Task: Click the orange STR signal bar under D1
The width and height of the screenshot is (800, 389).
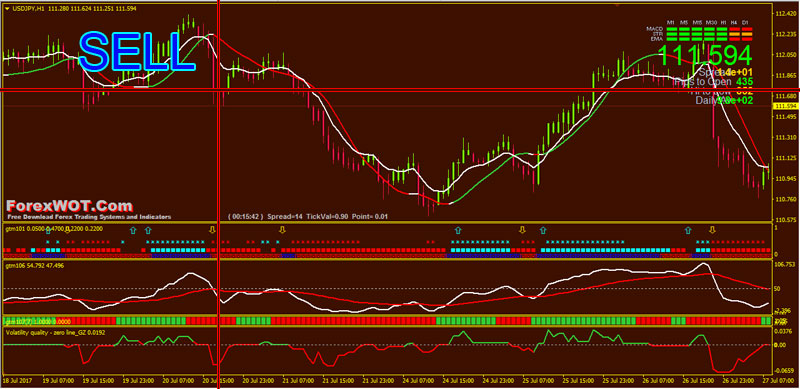Action: 747,34
